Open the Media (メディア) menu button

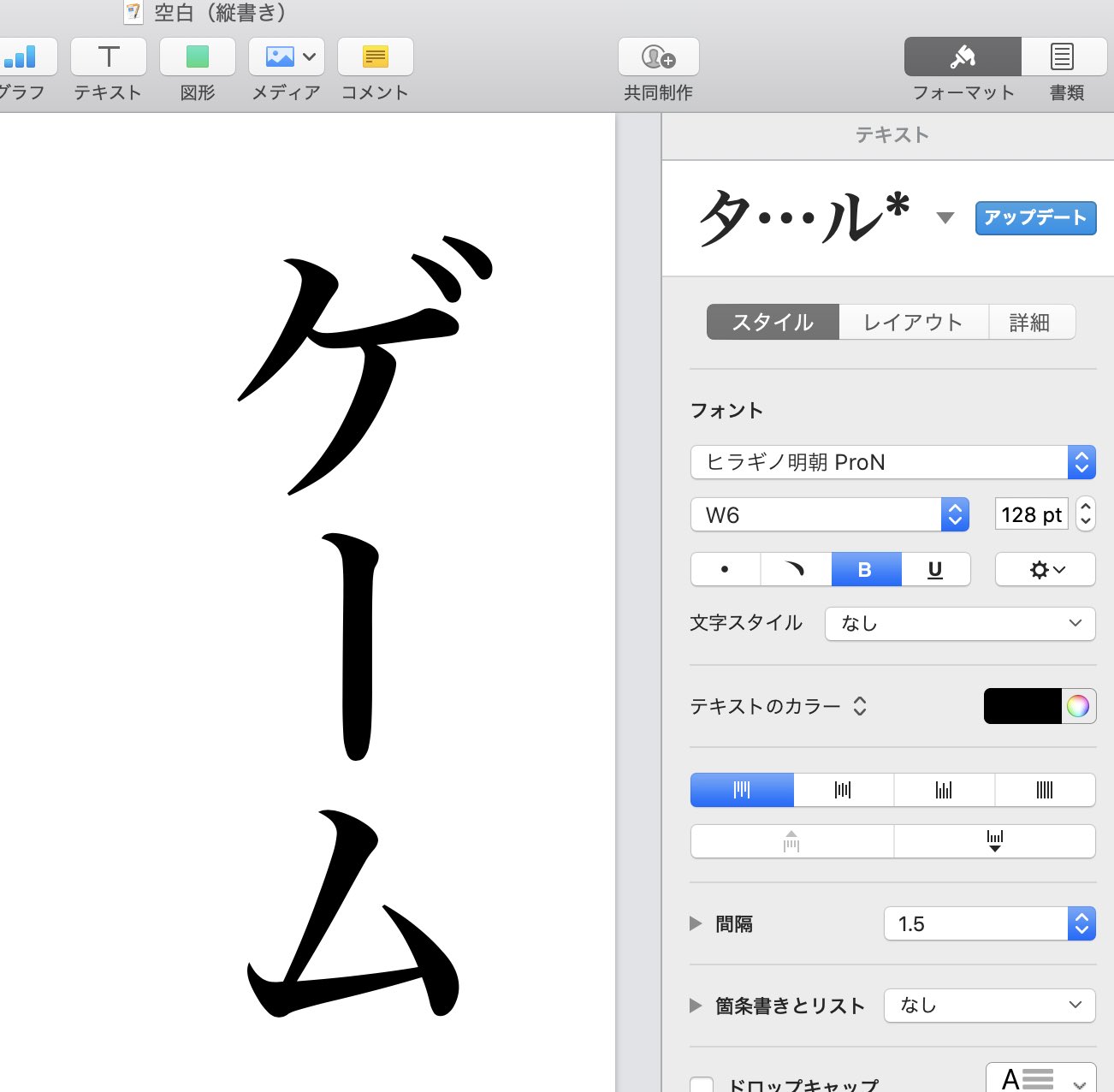(x=287, y=57)
